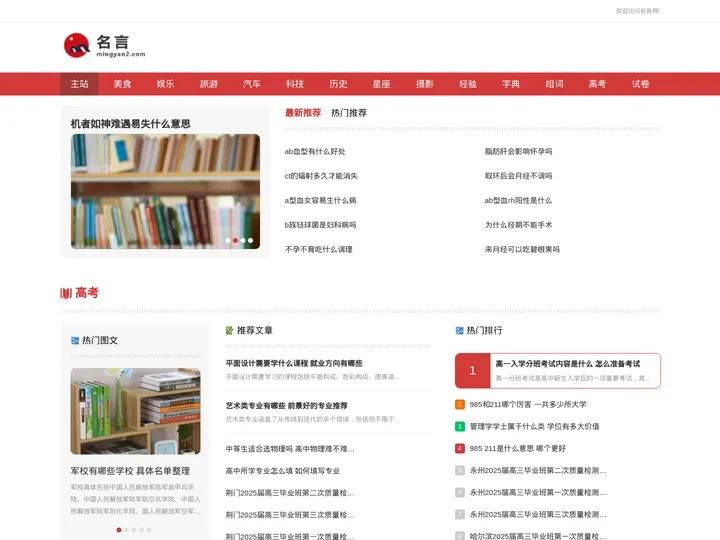Open article 中等生适合选物理吗
This screenshot has height=540, width=720.
(290, 449)
